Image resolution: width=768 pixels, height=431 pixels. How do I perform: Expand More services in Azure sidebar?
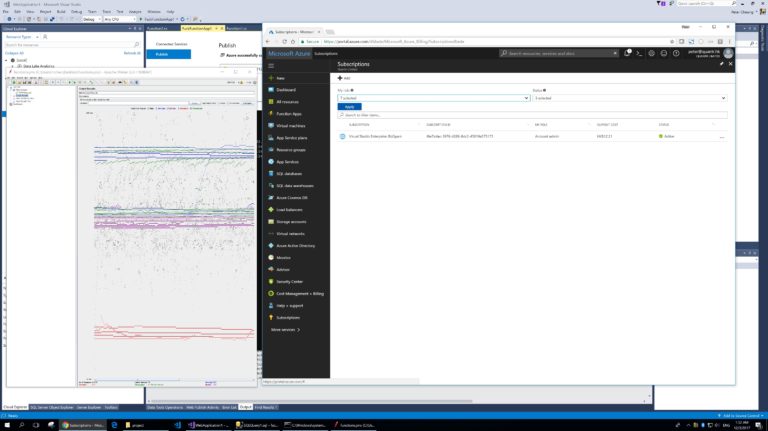(285, 330)
